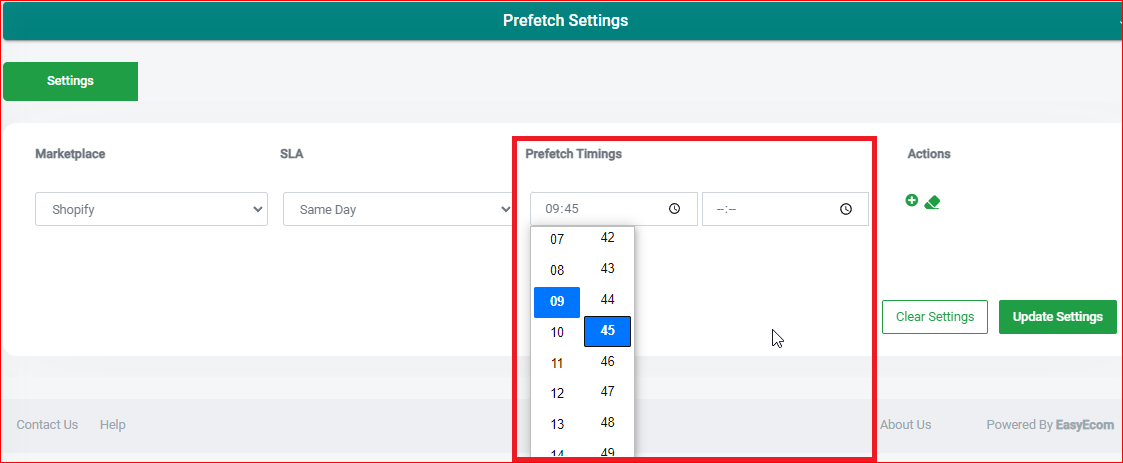Choose minute 44 in time picker

(607, 300)
